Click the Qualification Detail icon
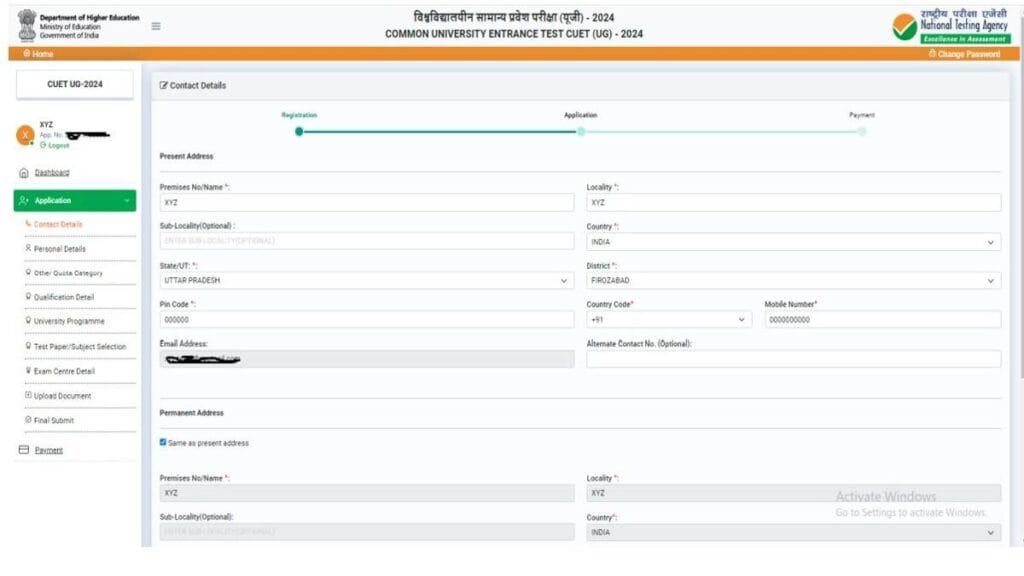 point(28,296)
